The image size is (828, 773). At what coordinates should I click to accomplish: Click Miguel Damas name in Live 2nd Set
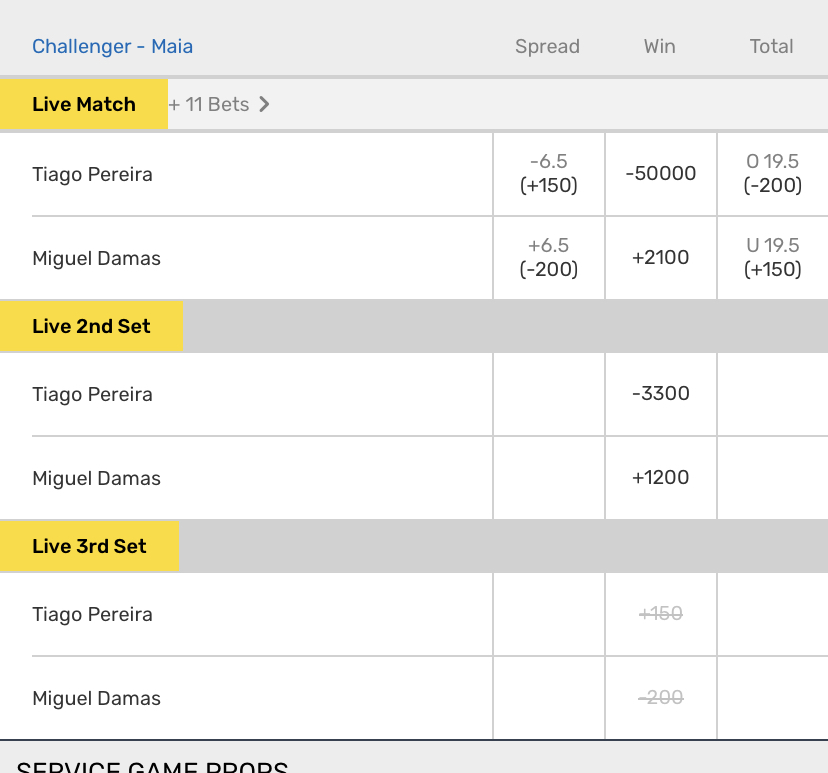[96, 478]
